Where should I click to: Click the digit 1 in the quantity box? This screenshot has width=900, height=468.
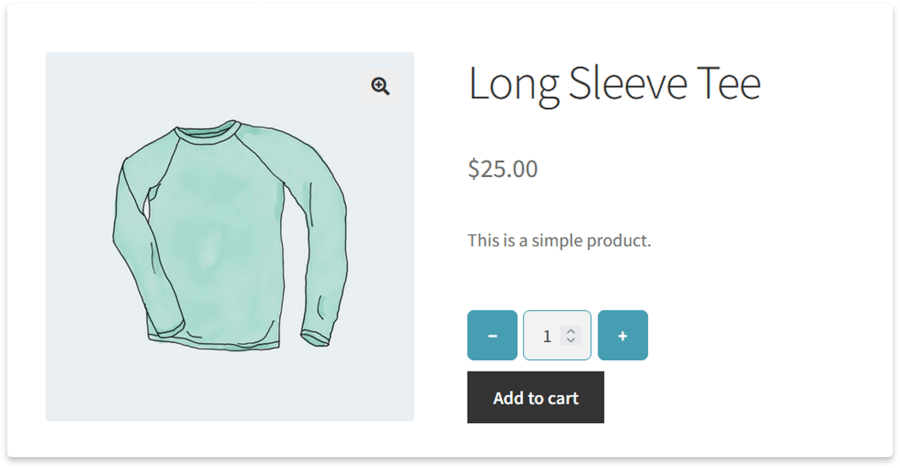[546, 336]
